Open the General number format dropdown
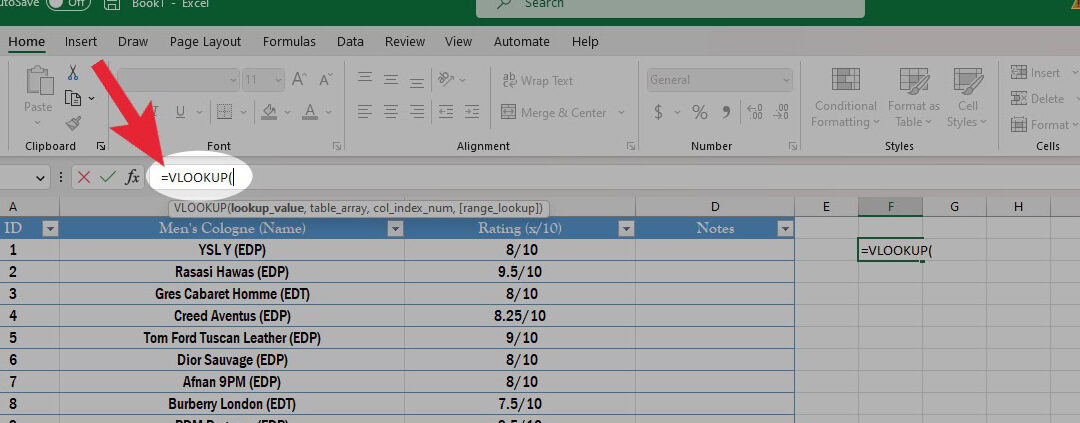 (786, 80)
